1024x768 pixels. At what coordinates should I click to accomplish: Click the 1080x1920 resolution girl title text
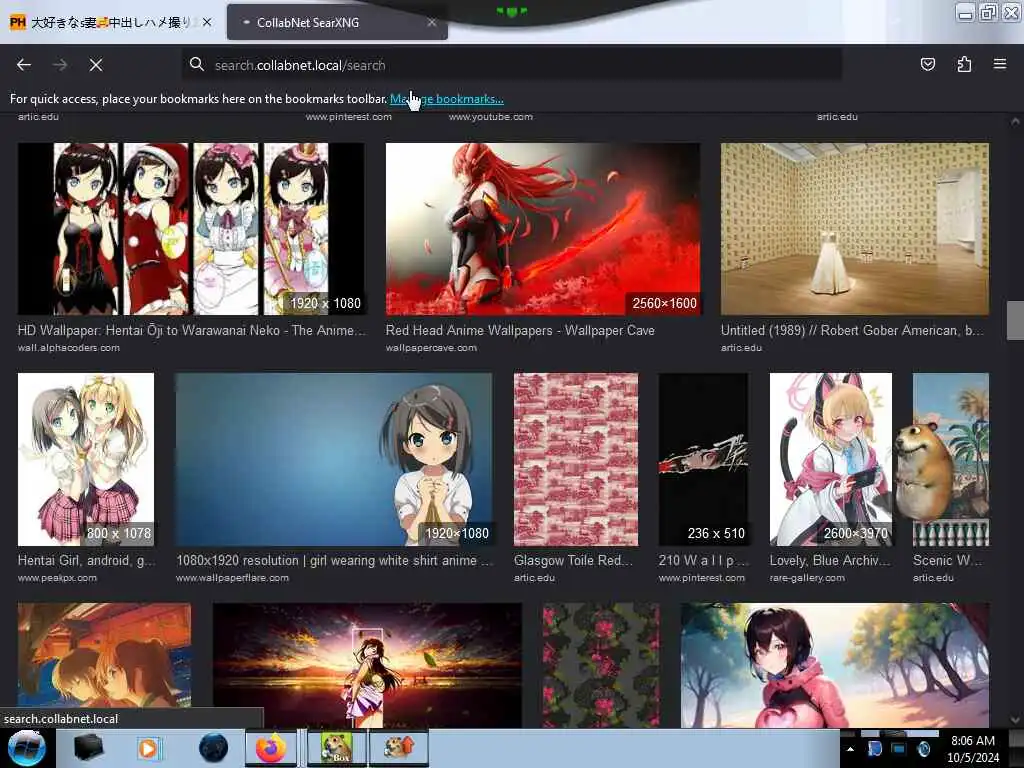334,560
